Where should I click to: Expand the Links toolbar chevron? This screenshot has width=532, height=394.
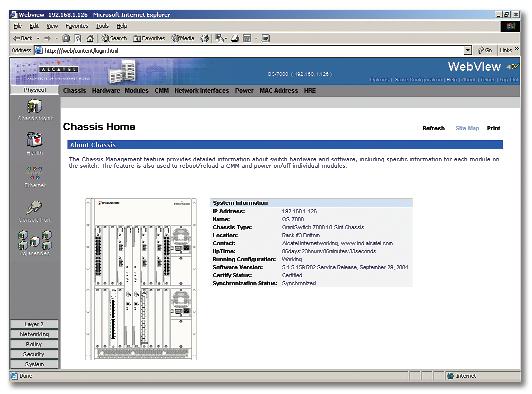point(517,49)
